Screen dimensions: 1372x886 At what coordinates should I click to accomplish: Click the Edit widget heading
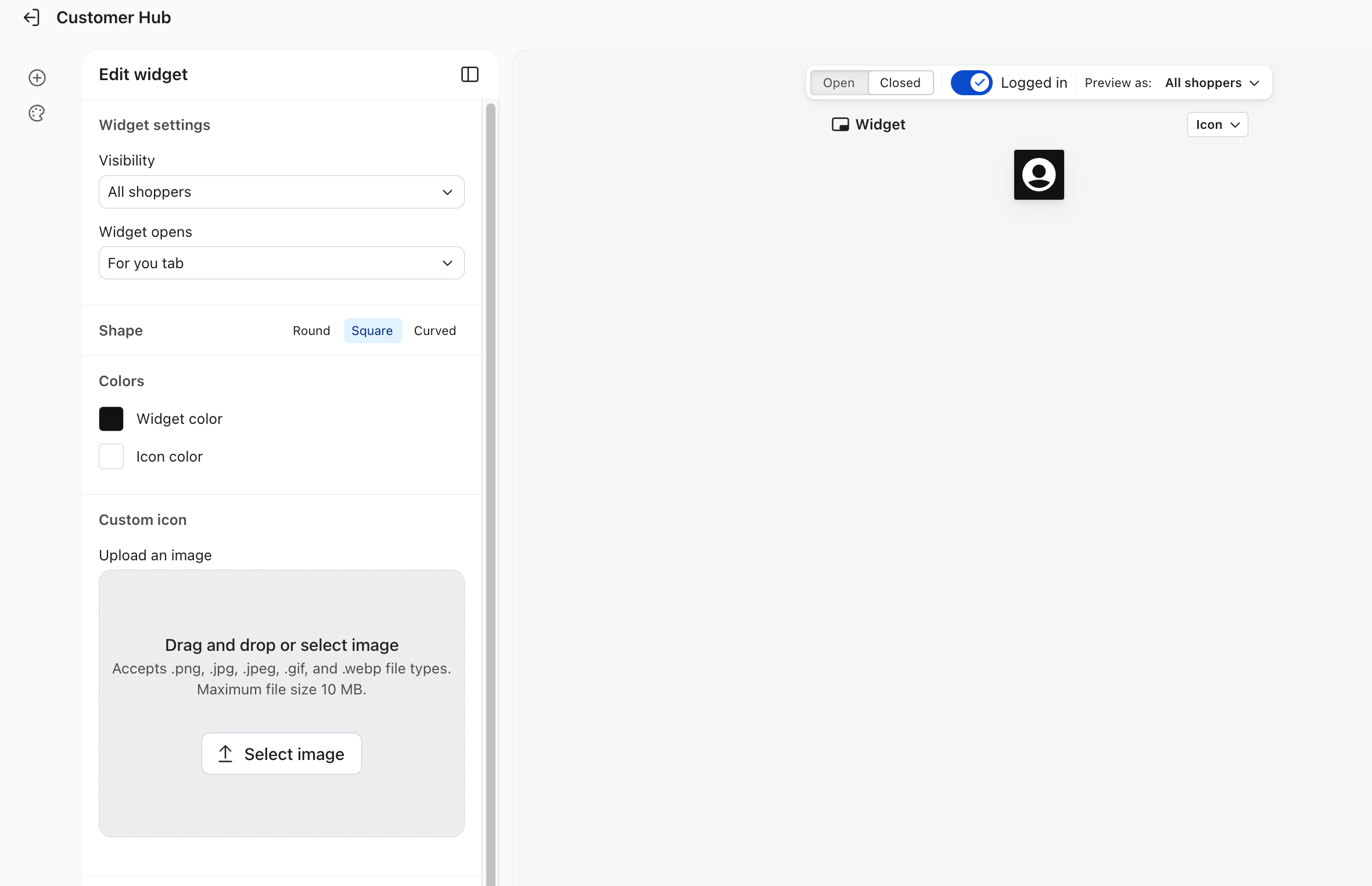(143, 74)
